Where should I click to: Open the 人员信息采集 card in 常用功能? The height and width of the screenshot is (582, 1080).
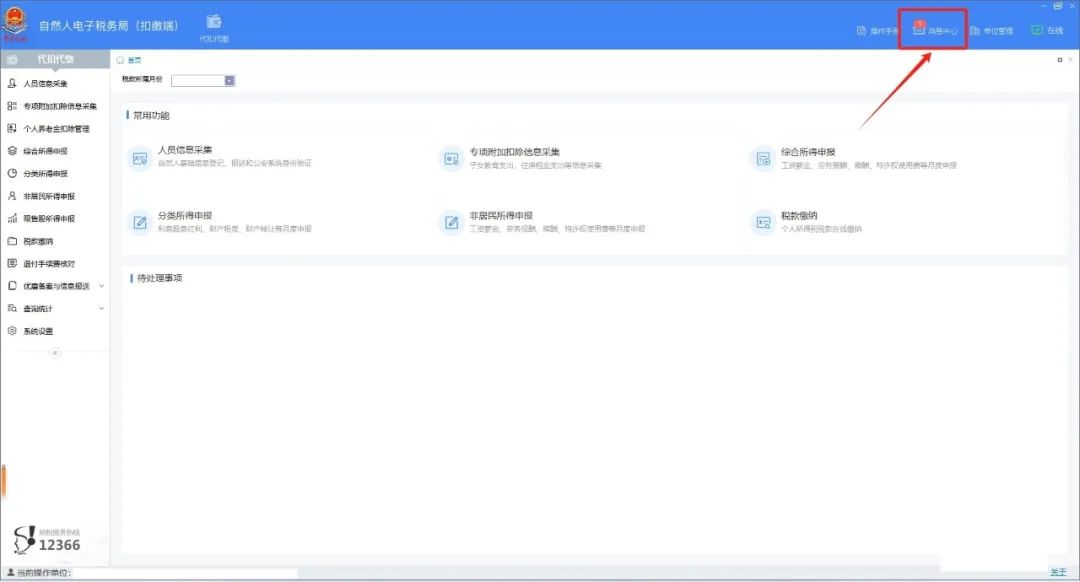[220, 157]
